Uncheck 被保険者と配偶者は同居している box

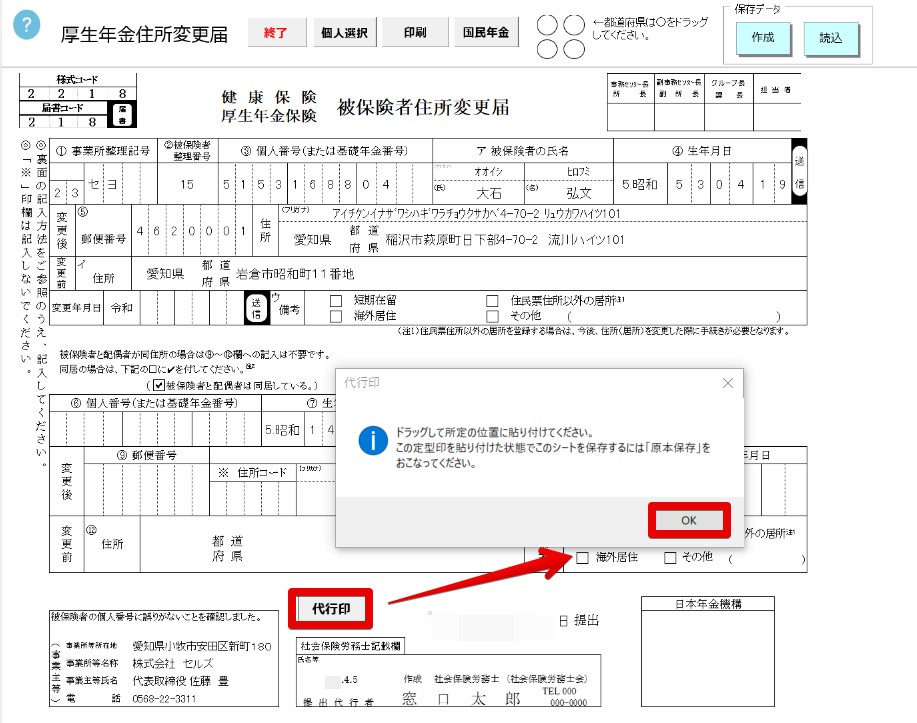click(x=158, y=385)
